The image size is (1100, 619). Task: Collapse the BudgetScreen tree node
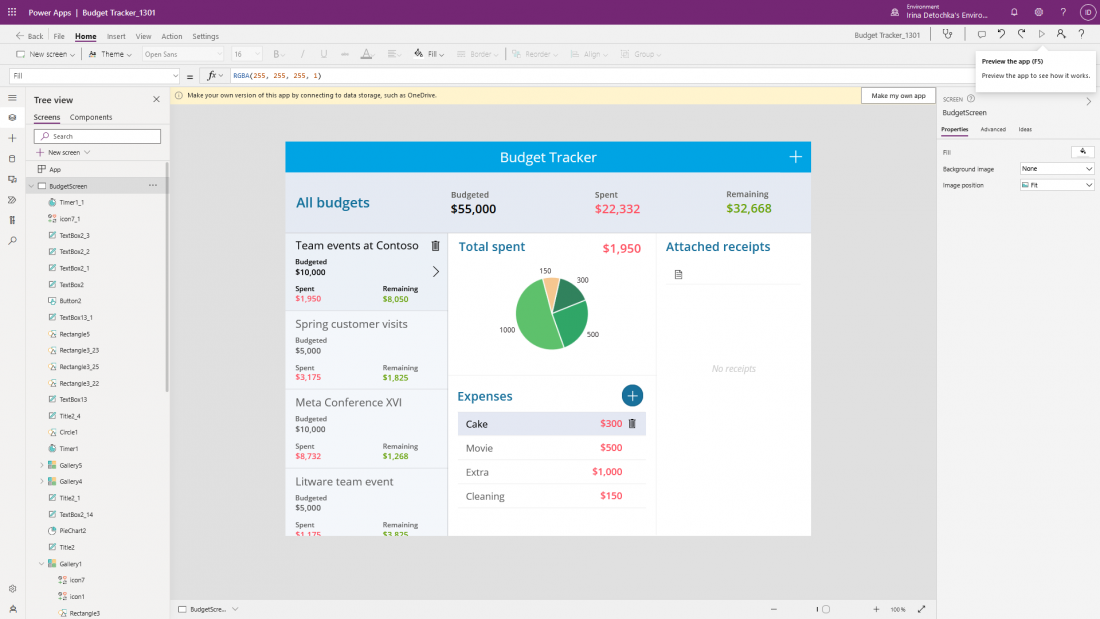coord(31,186)
